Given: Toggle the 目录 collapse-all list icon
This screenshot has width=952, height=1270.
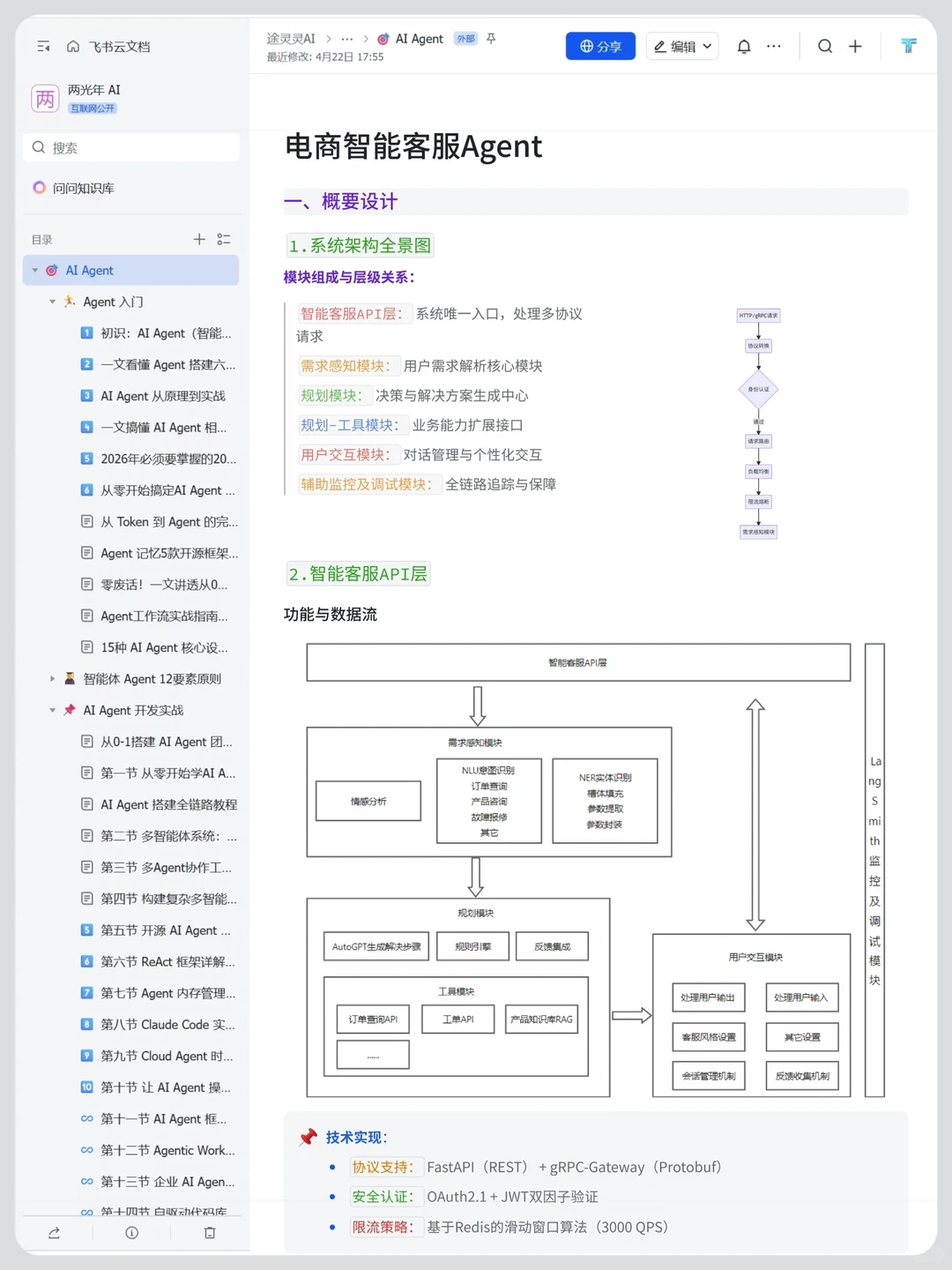Looking at the screenshot, I should tap(224, 239).
